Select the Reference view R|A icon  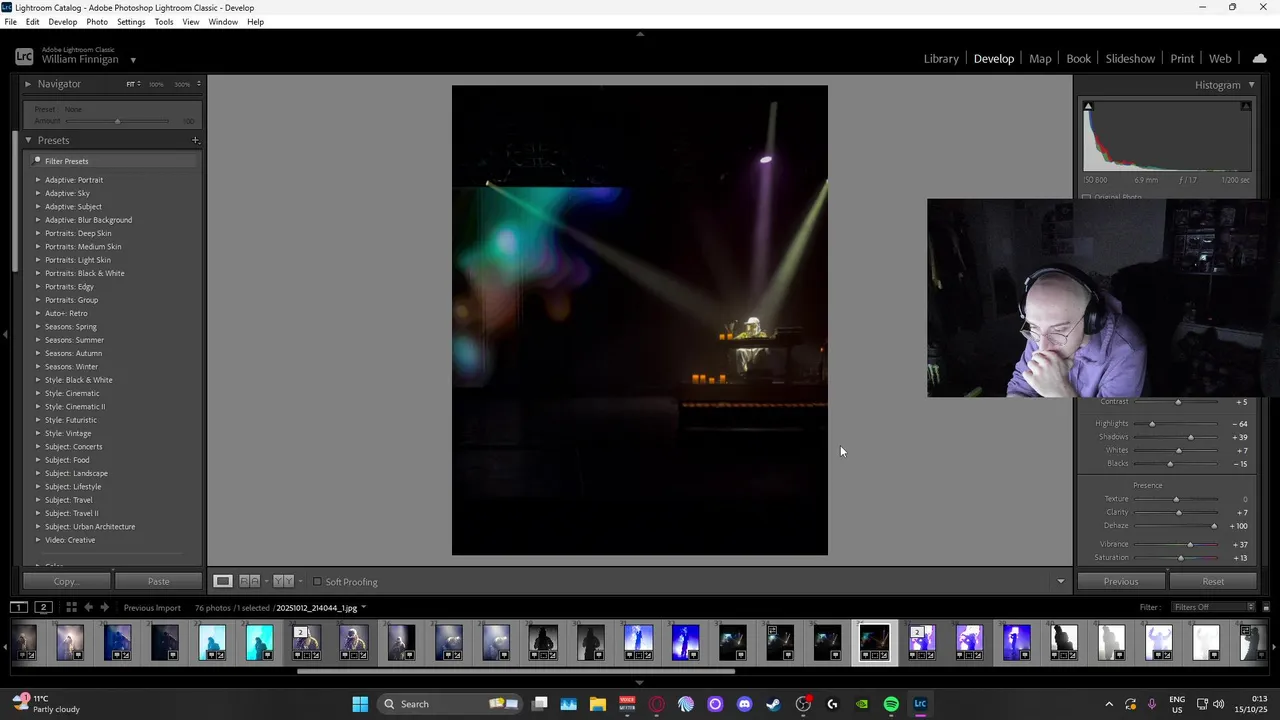[250, 581]
